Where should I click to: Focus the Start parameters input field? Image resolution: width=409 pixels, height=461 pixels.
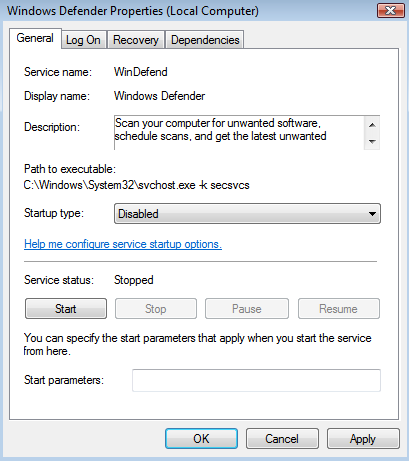click(x=256, y=380)
